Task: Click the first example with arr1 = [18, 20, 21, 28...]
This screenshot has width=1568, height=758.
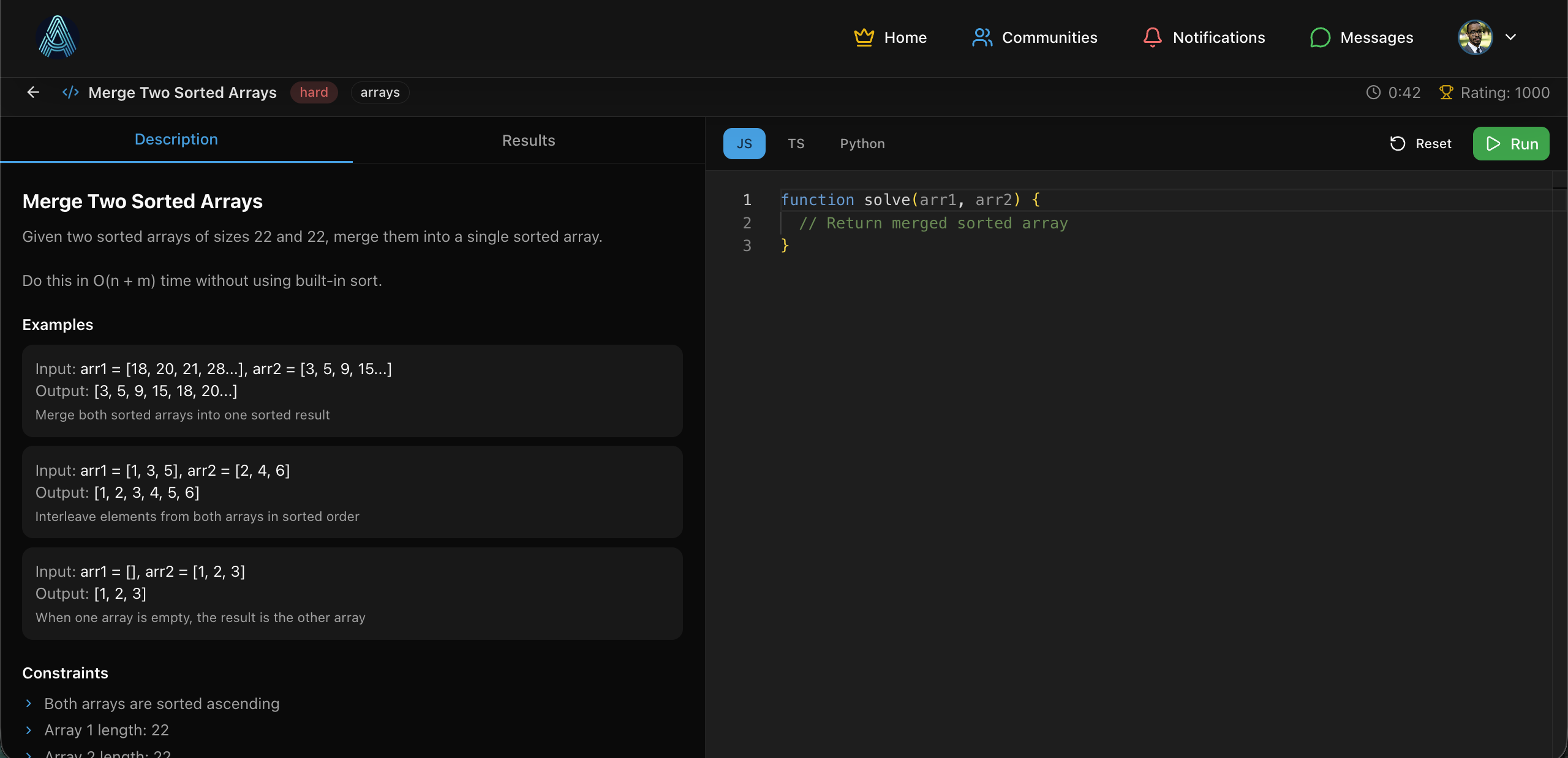Action: tap(352, 391)
